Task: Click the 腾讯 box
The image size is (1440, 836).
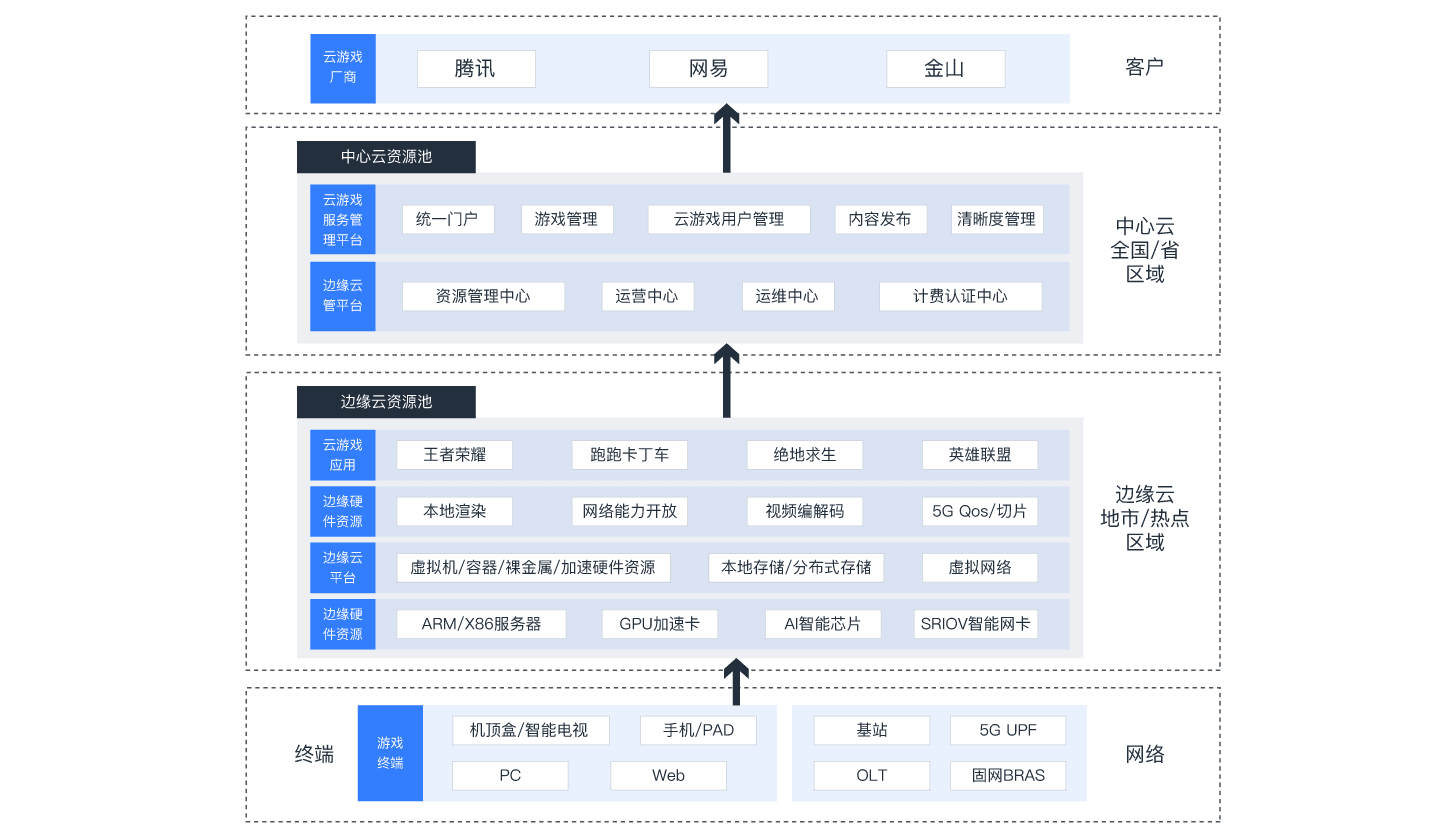Action: click(476, 69)
